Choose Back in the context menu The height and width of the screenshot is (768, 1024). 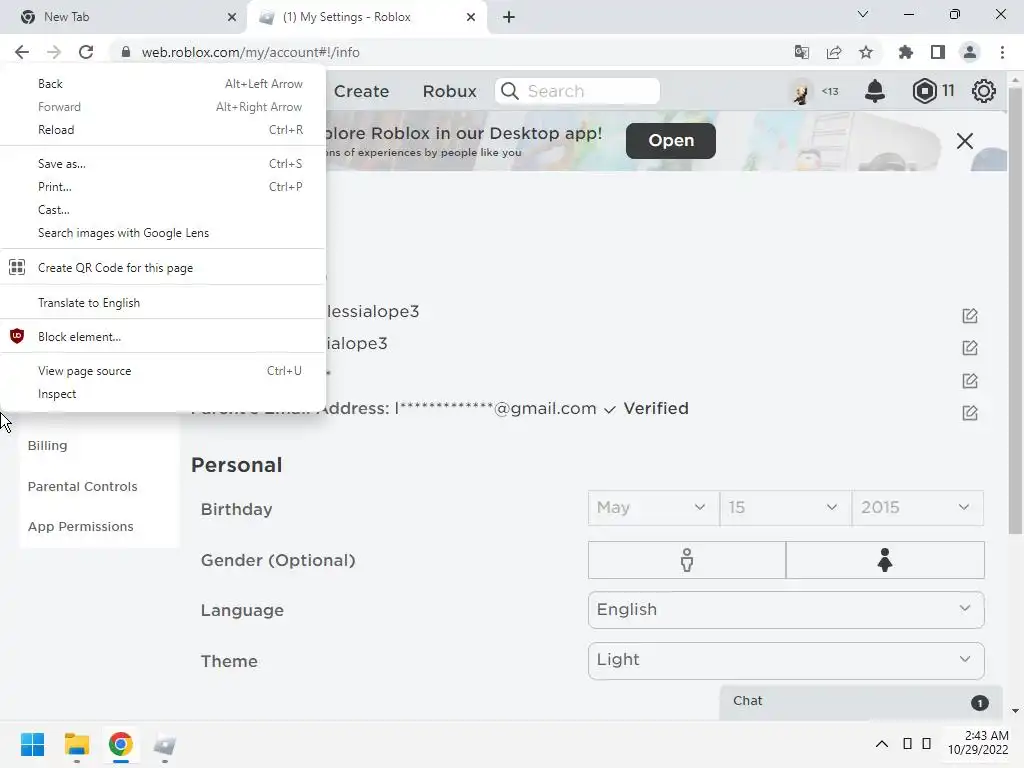[x=163, y=84]
